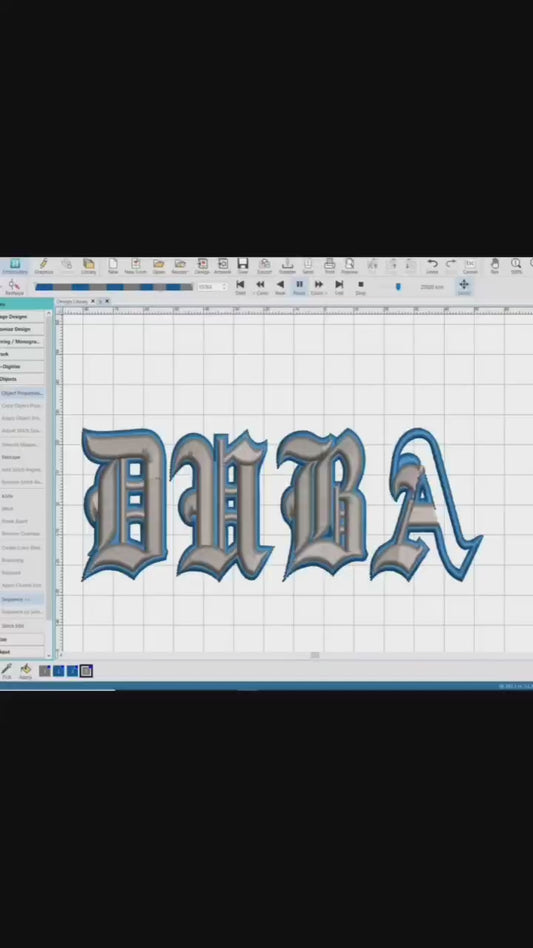Jump to start of stitch playback
Image resolution: width=533 pixels, height=948 pixels.
[240, 287]
